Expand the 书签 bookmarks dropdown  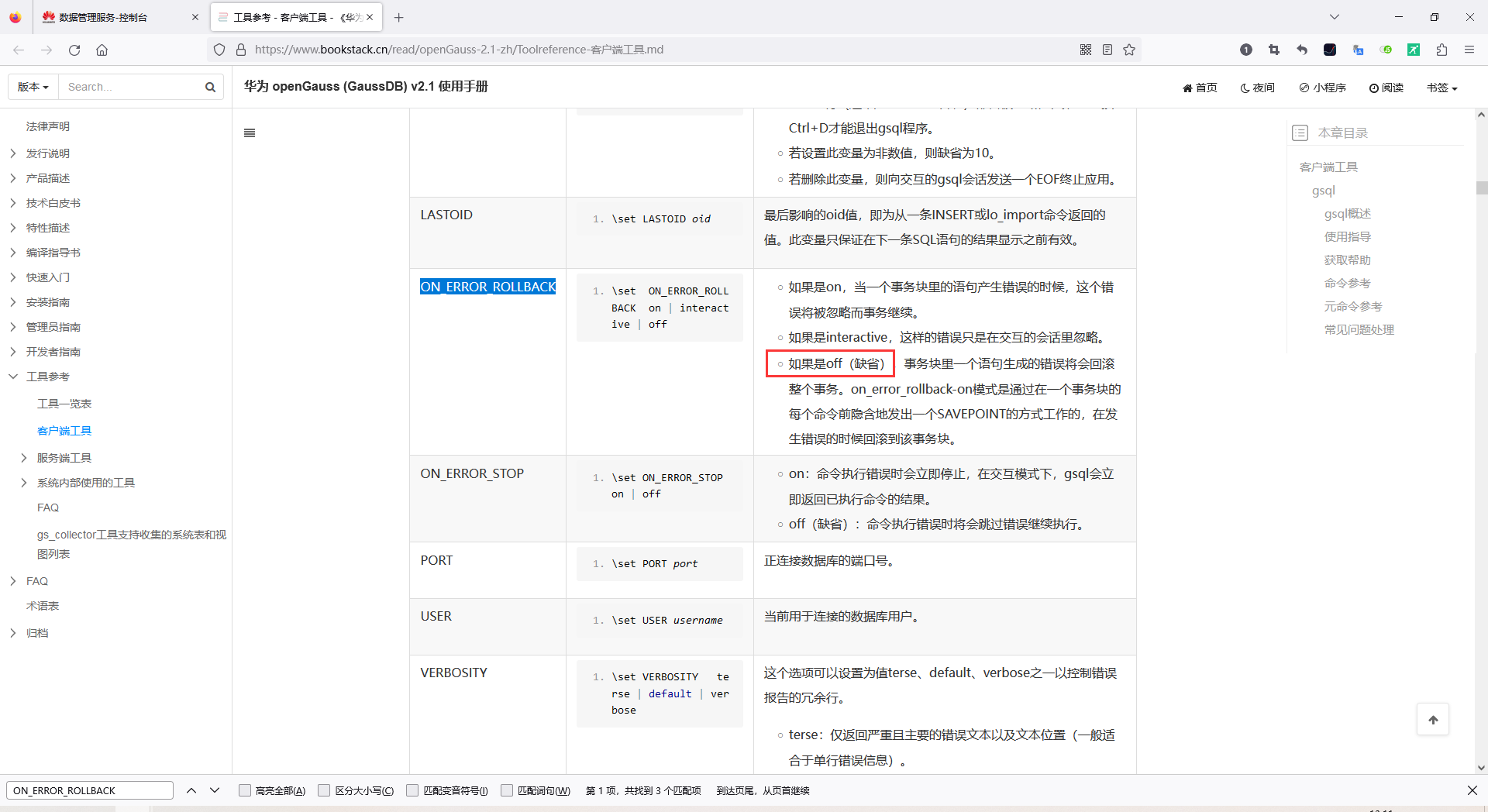coord(1441,88)
